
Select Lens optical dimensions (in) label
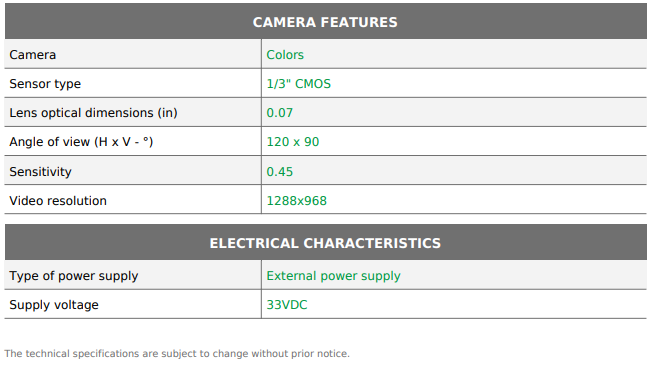click(x=93, y=113)
